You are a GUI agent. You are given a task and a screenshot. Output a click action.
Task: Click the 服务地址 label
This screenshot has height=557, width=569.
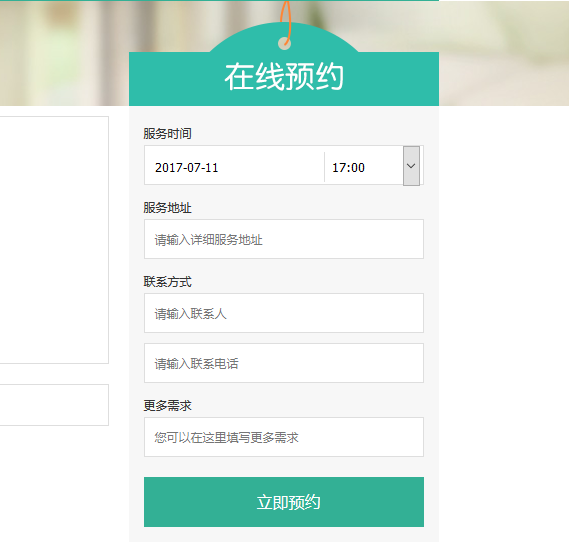pos(167,208)
